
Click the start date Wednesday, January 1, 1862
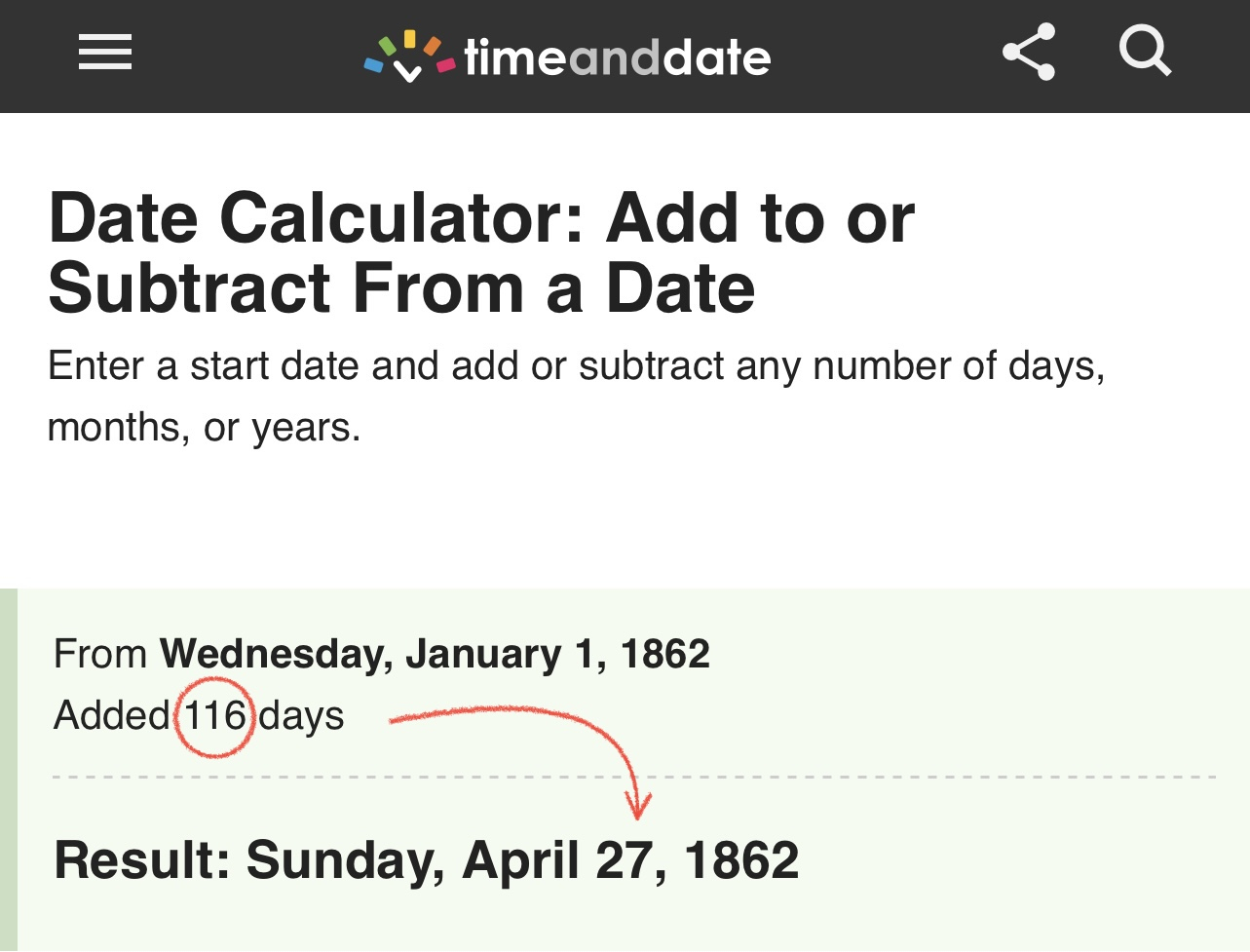pos(435,654)
